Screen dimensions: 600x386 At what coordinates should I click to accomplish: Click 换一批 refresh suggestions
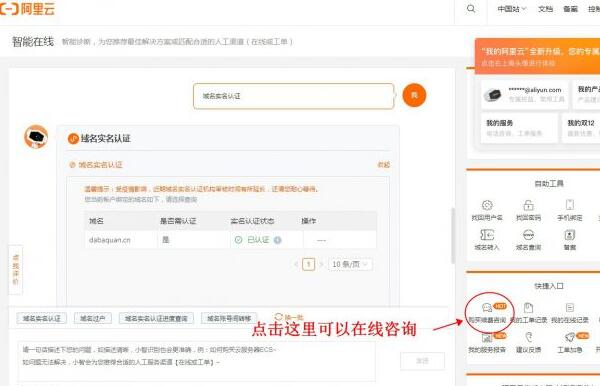tap(289, 317)
